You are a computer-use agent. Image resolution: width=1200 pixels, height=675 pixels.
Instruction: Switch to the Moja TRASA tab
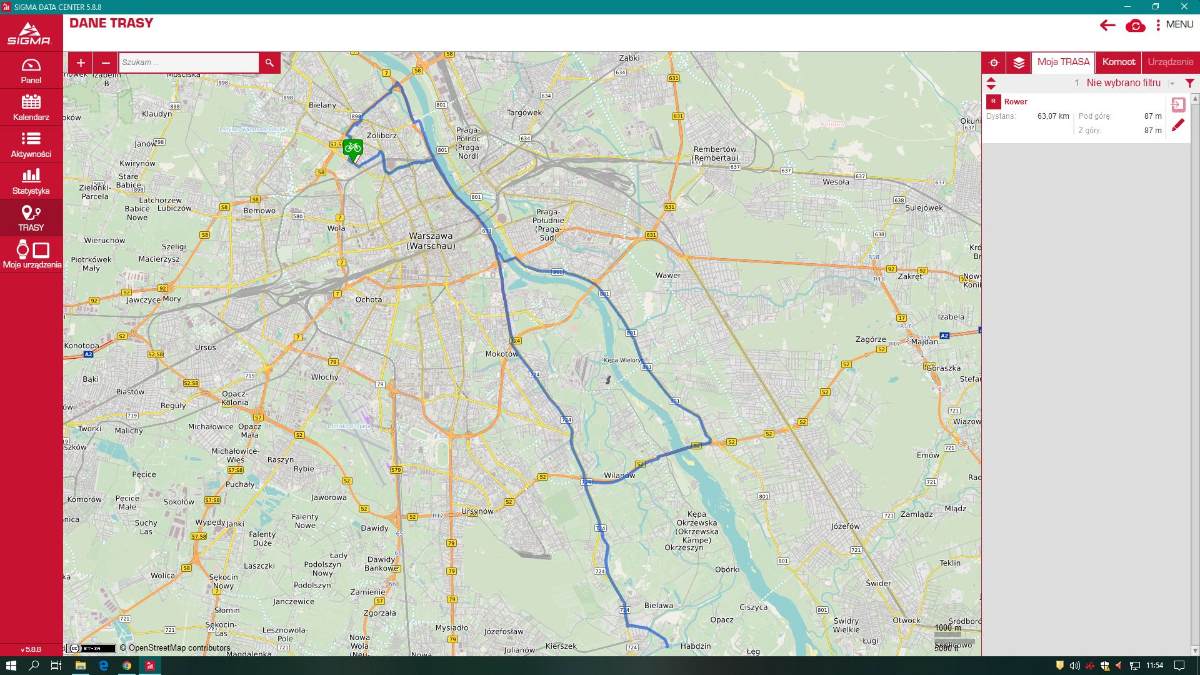[x=1063, y=62]
